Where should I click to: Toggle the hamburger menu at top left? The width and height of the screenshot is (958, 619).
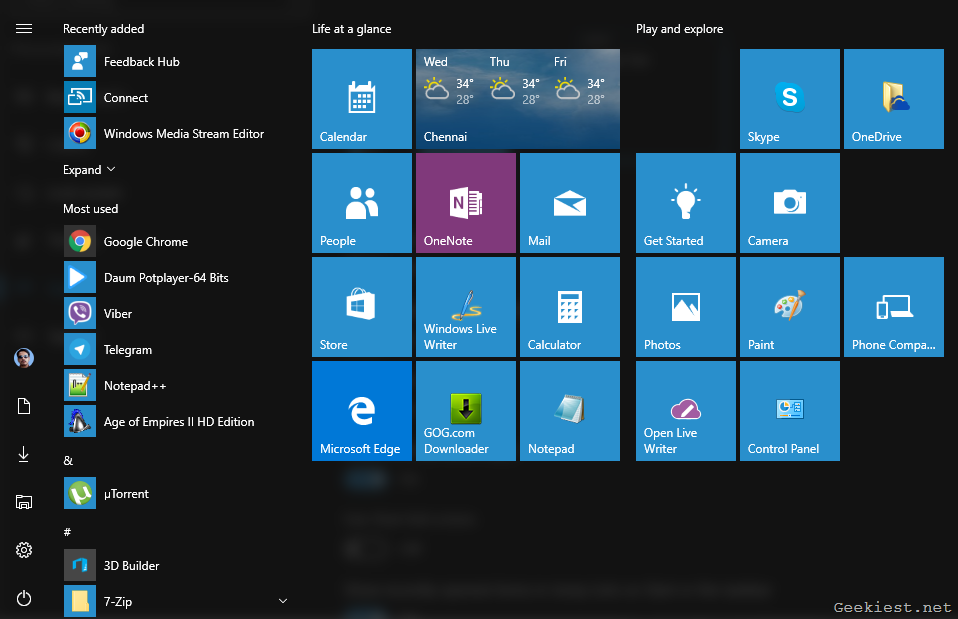(x=24, y=28)
